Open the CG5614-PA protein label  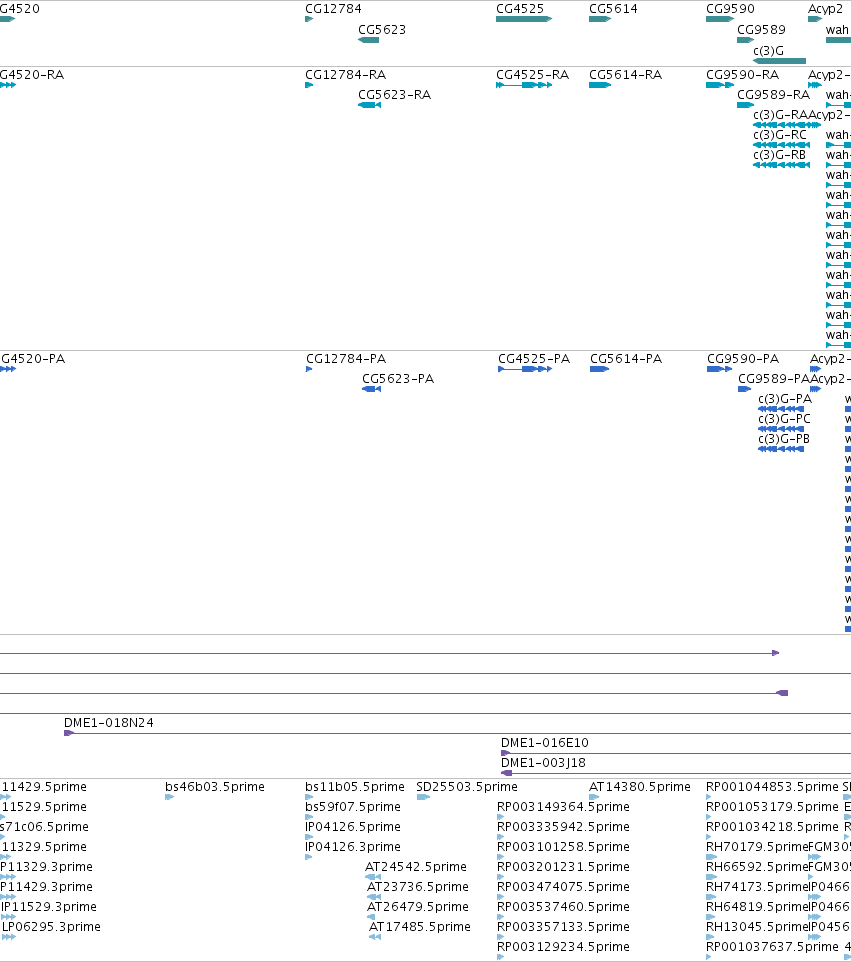pos(626,359)
